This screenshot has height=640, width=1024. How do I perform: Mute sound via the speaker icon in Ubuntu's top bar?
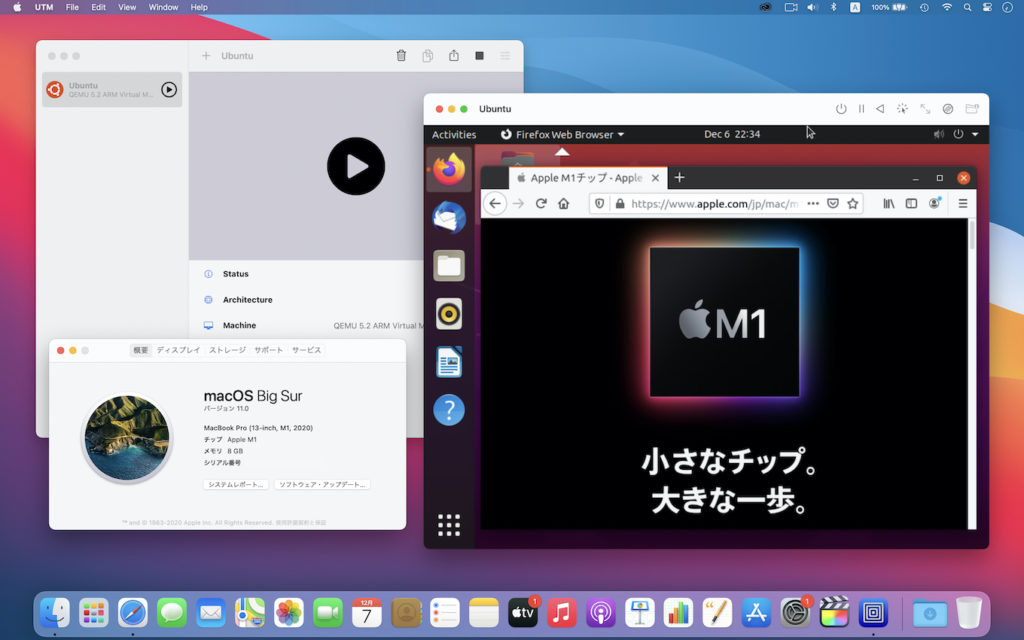(x=939, y=134)
